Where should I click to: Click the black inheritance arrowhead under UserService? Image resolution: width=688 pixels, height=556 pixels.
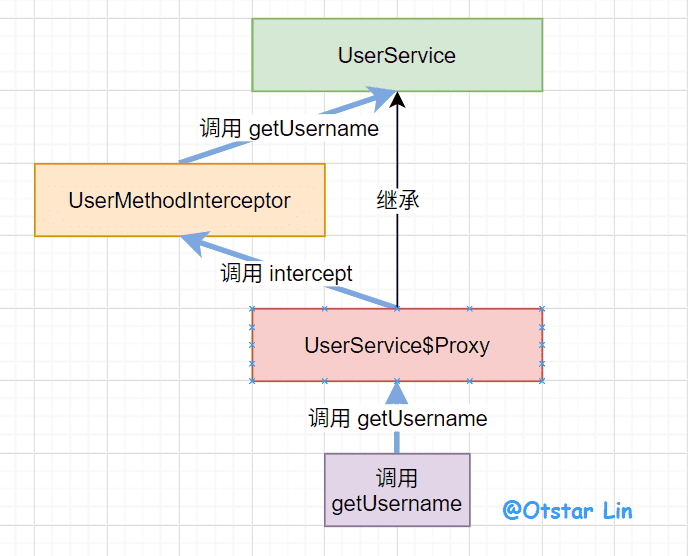click(x=397, y=99)
